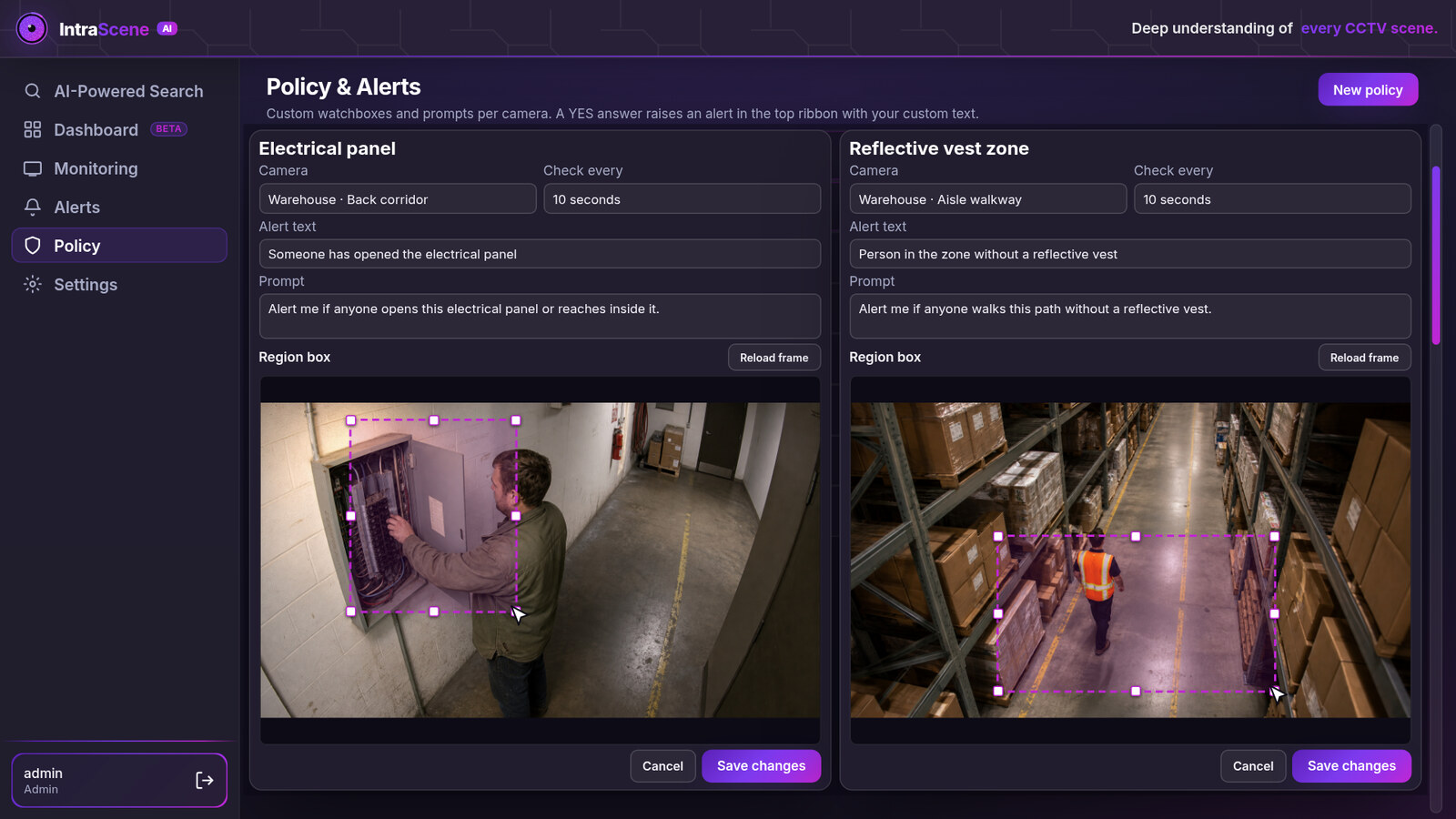Click the admin user card

pyautogui.click(x=119, y=780)
